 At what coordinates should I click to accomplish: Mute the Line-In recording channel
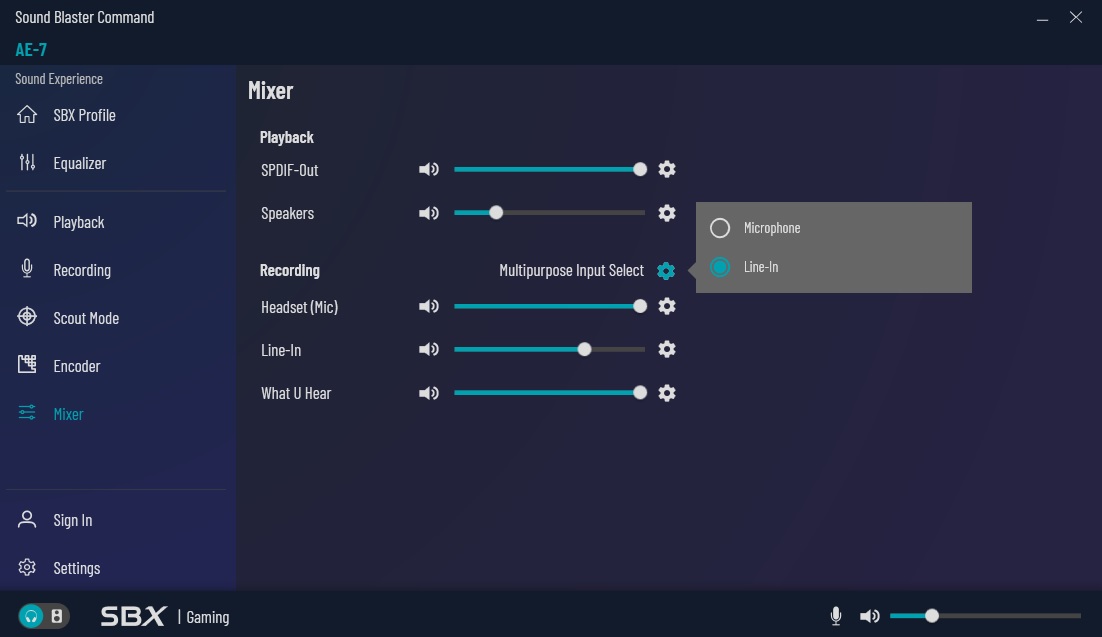click(428, 350)
